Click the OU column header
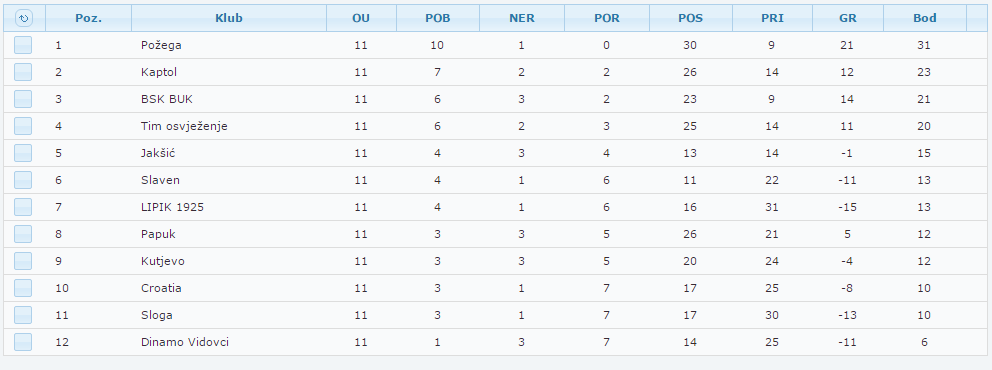The height and width of the screenshot is (370, 992). point(361,18)
